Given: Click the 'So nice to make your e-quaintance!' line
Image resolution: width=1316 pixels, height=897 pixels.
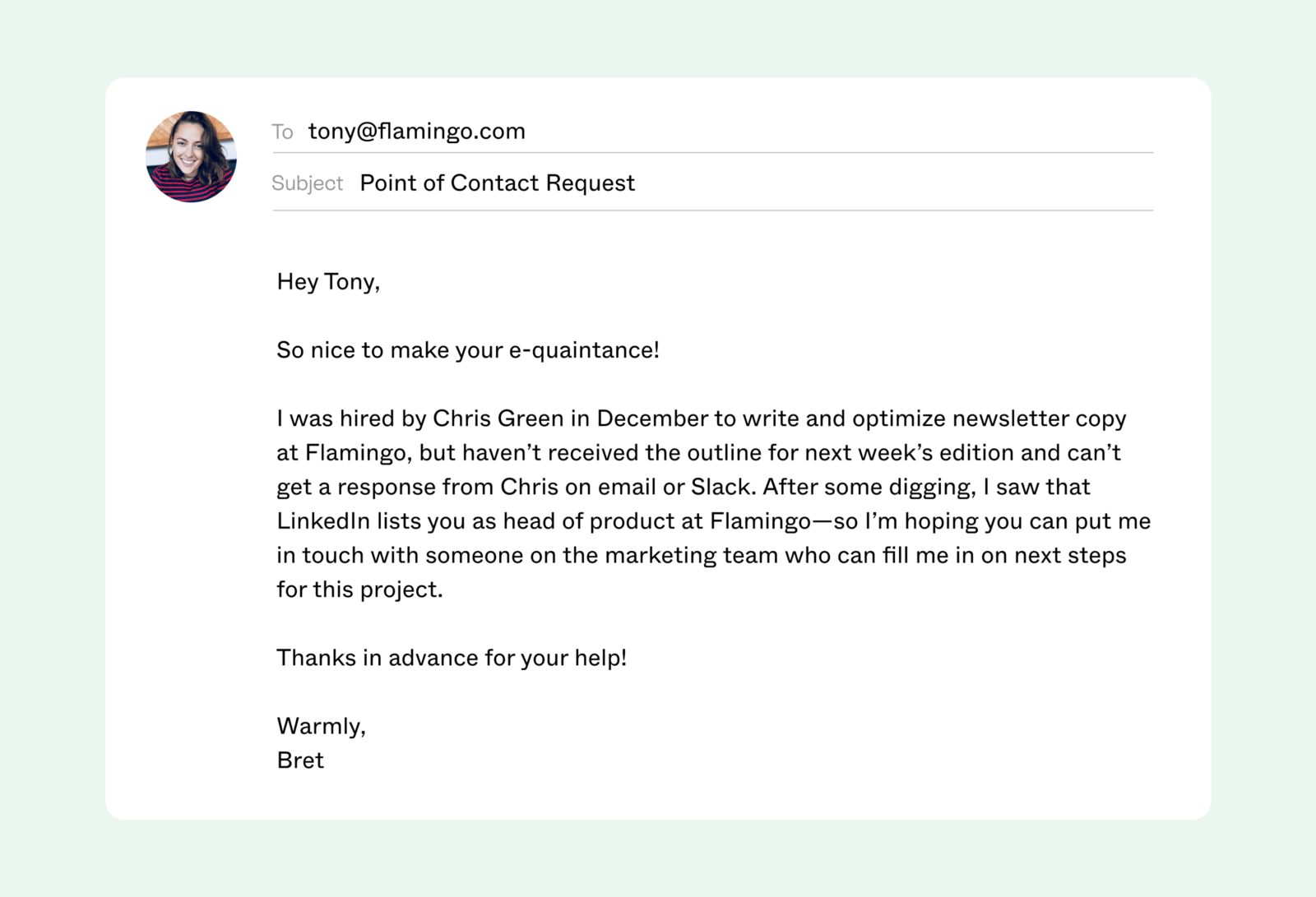Looking at the screenshot, I should 468,350.
